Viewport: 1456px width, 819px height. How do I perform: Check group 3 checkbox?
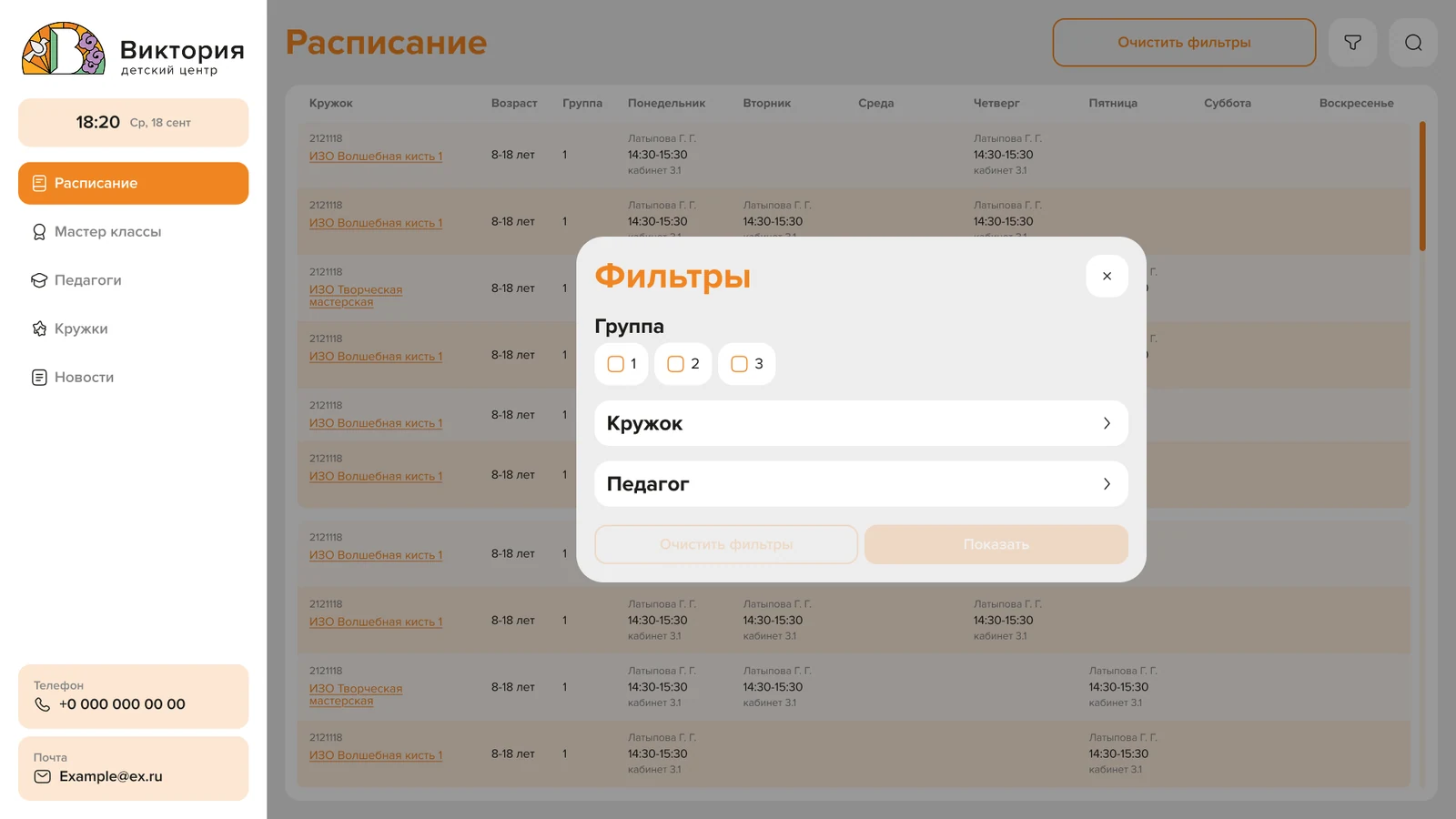click(x=739, y=364)
